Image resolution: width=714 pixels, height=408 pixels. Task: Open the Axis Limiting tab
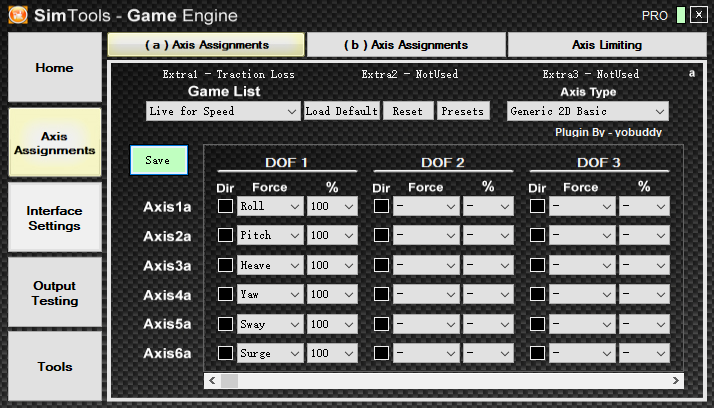point(606,45)
